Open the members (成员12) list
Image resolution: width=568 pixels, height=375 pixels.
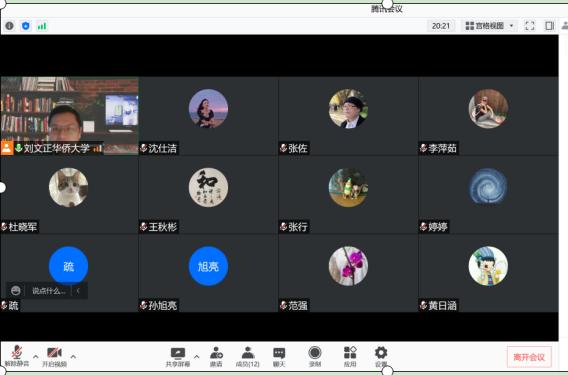pyautogui.click(x=248, y=357)
